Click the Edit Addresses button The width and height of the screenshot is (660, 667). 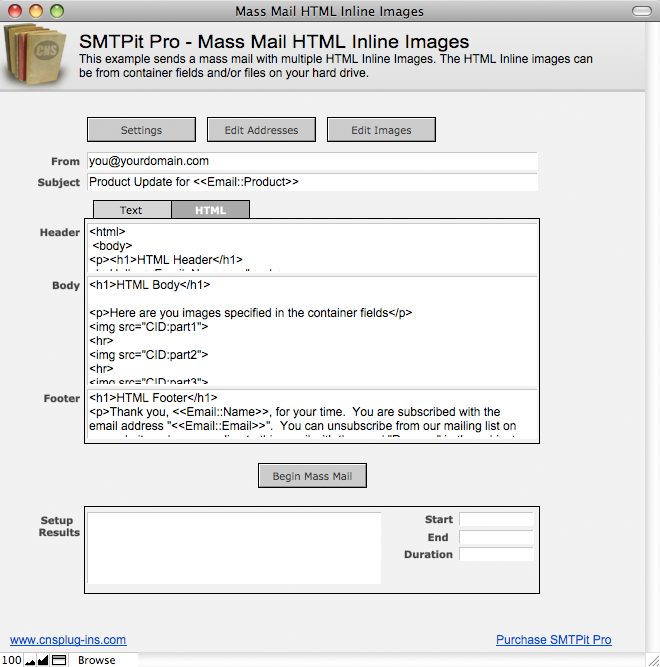[261, 130]
